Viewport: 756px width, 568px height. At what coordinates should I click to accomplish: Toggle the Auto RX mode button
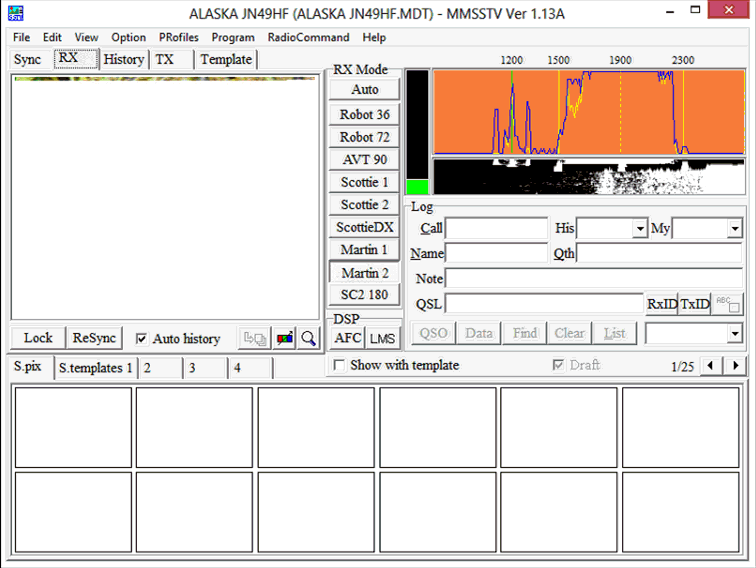(364, 89)
